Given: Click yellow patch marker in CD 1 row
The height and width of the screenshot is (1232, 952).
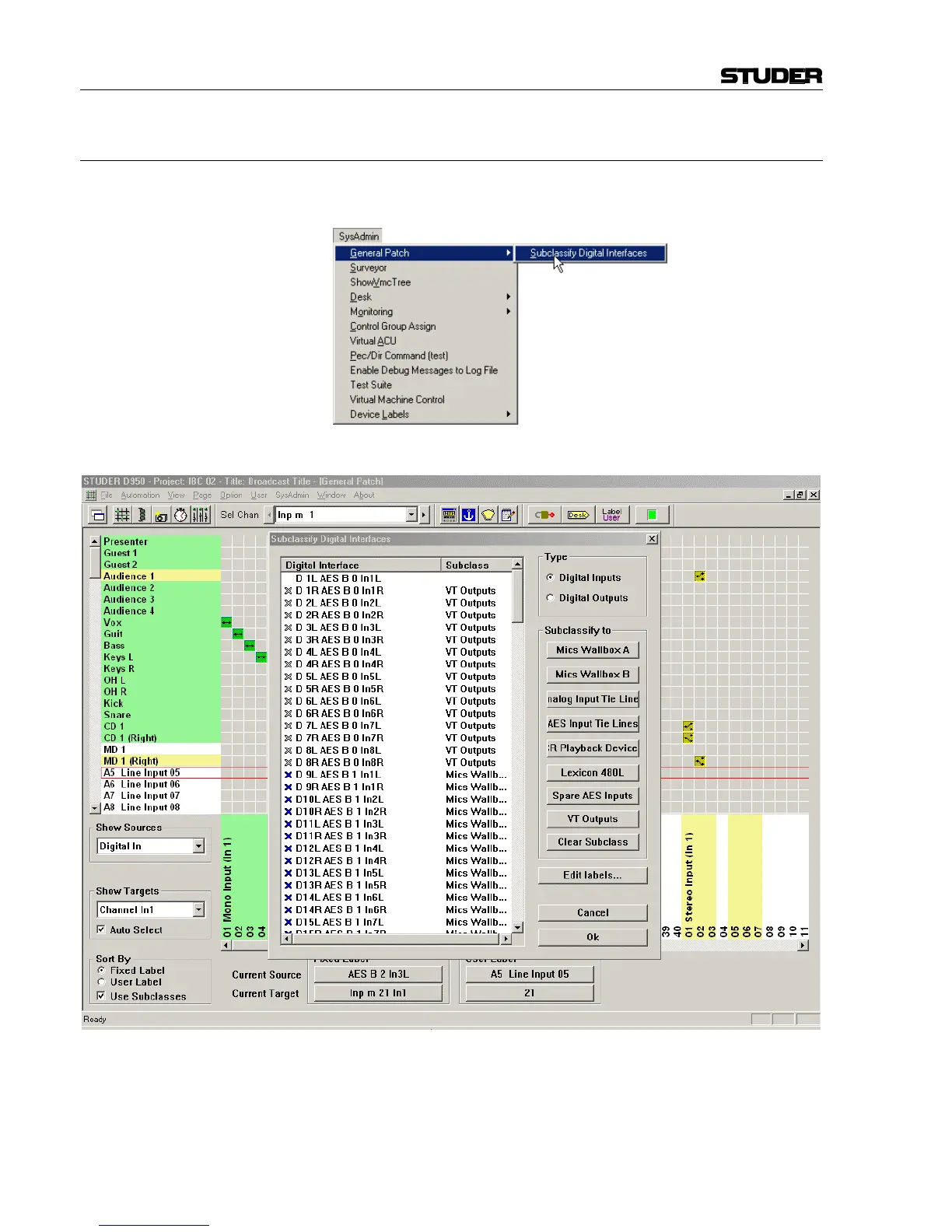Looking at the screenshot, I should (x=688, y=726).
